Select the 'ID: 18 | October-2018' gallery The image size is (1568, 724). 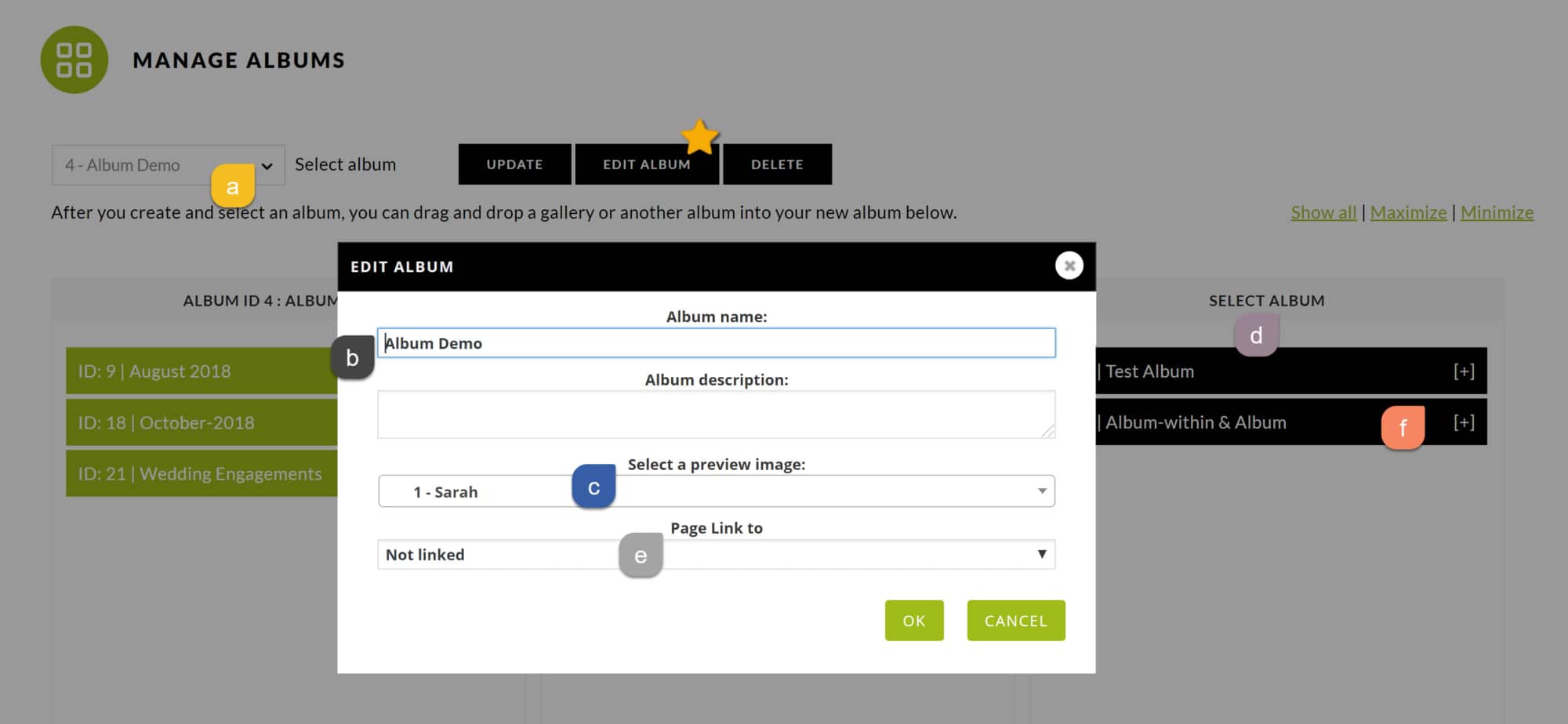click(201, 423)
